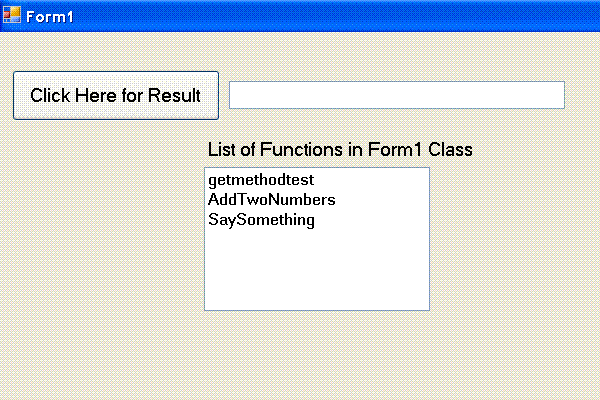Image resolution: width=600 pixels, height=400 pixels.
Task: Place cursor in the result output field
Action: coord(397,95)
